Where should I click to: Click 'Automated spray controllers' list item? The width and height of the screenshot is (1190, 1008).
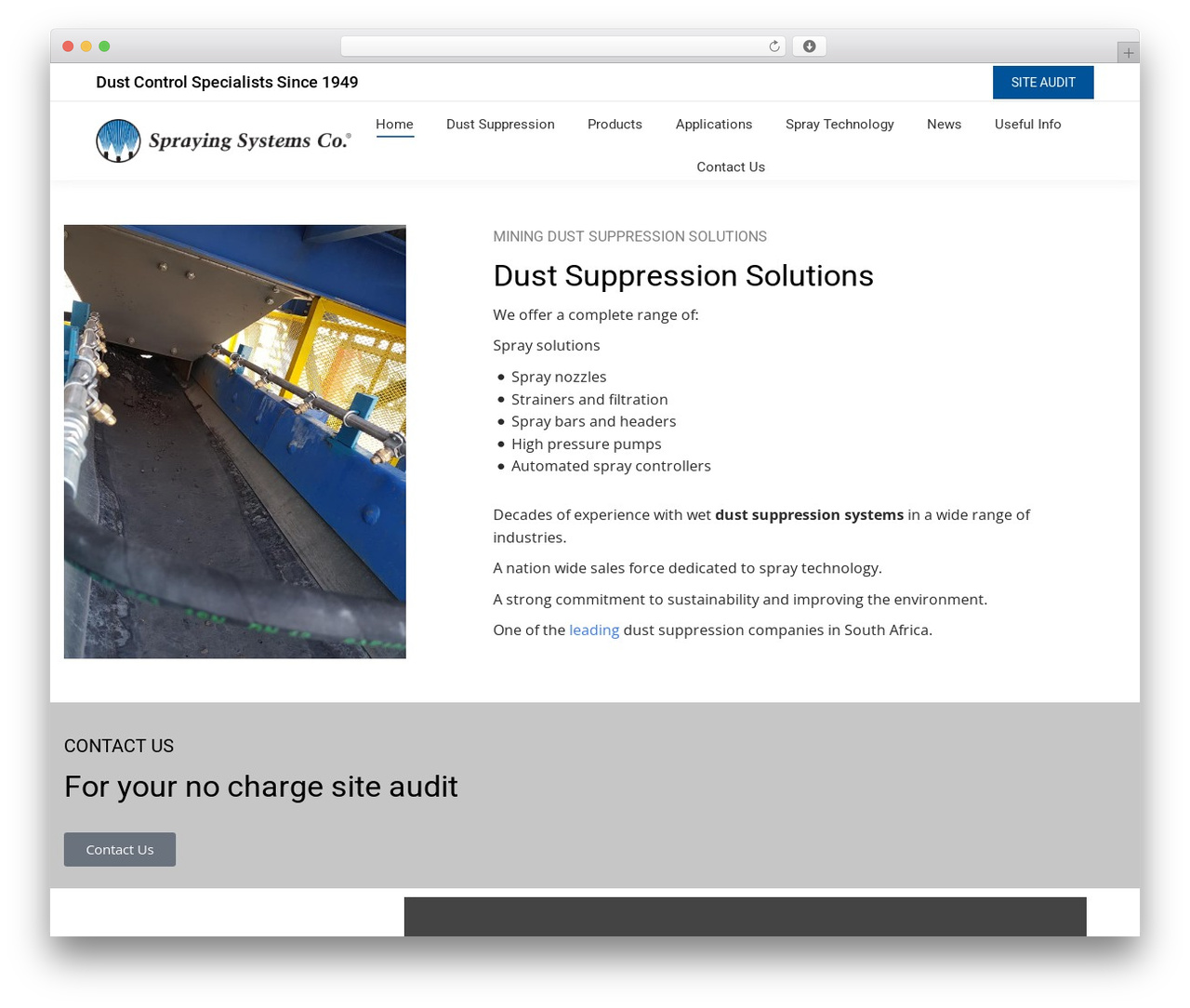(611, 466)
